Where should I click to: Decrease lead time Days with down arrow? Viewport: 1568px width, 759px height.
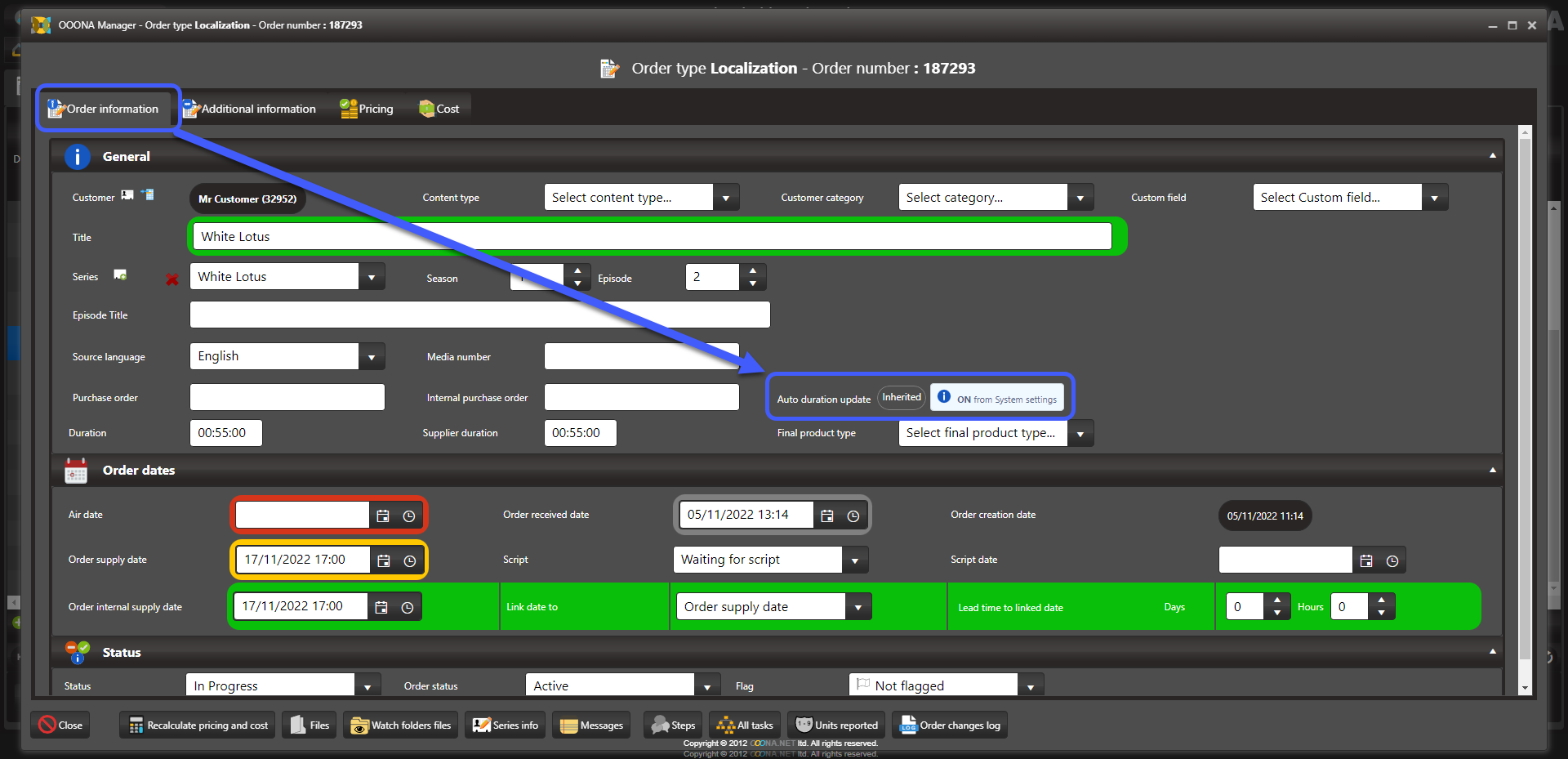pos(1277,613)
